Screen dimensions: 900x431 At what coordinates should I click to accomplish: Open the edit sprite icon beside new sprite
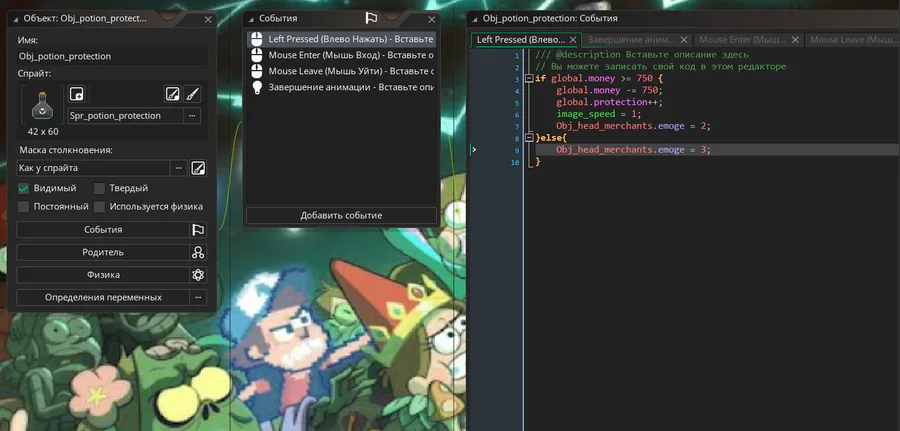point(172,94)
